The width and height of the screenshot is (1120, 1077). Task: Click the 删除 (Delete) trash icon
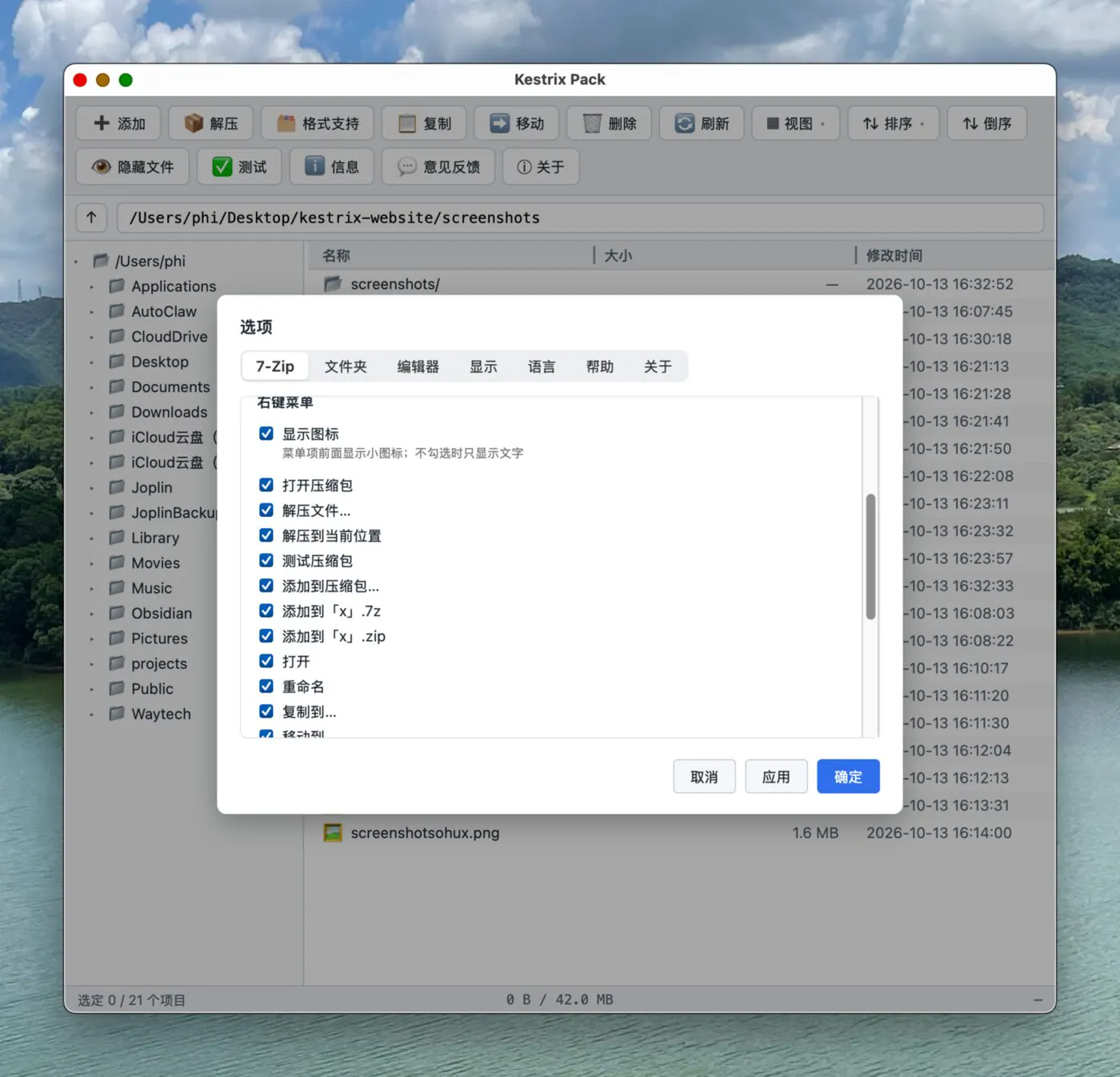[x=592, y=123]
